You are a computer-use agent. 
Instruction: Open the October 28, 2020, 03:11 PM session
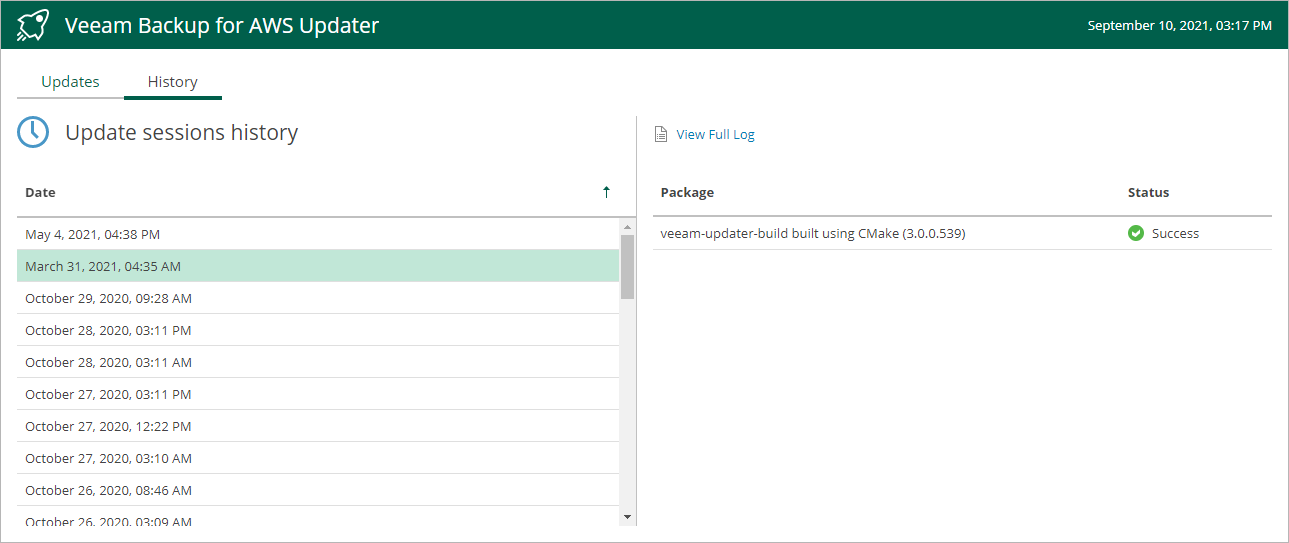pyautogui.click(x=108, y=330)
